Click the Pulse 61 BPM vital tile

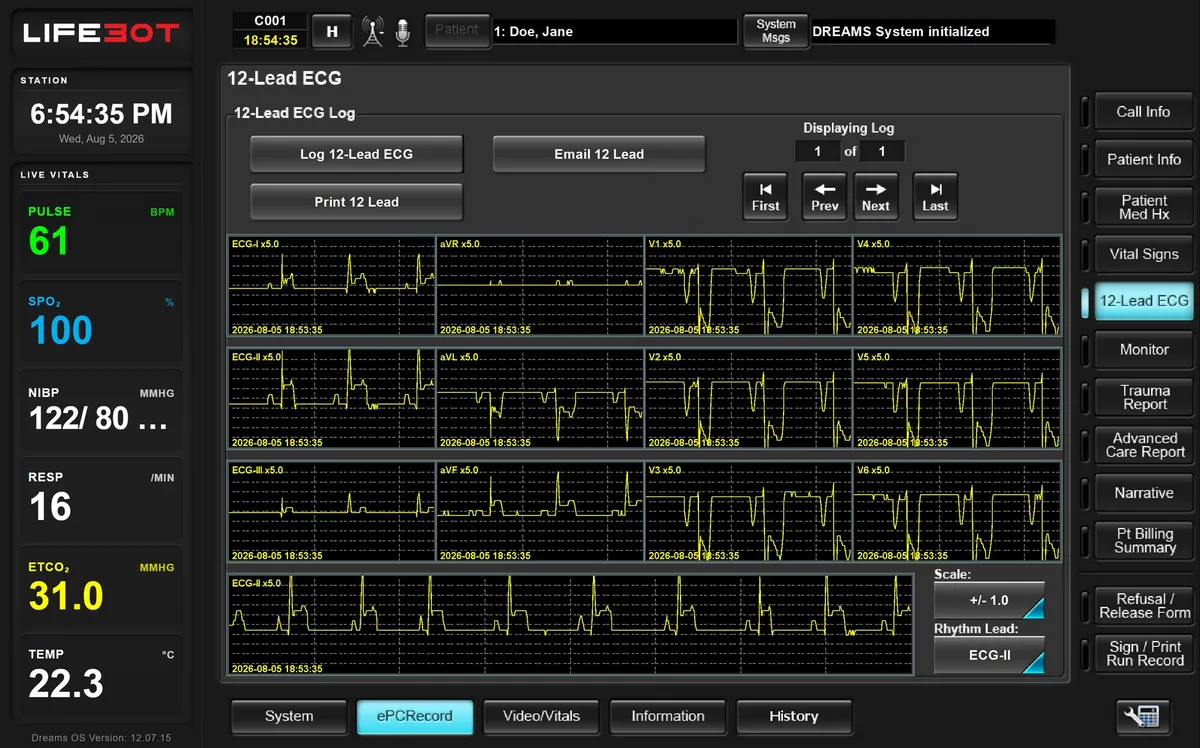pyautogui.click(x=100, y=233)
